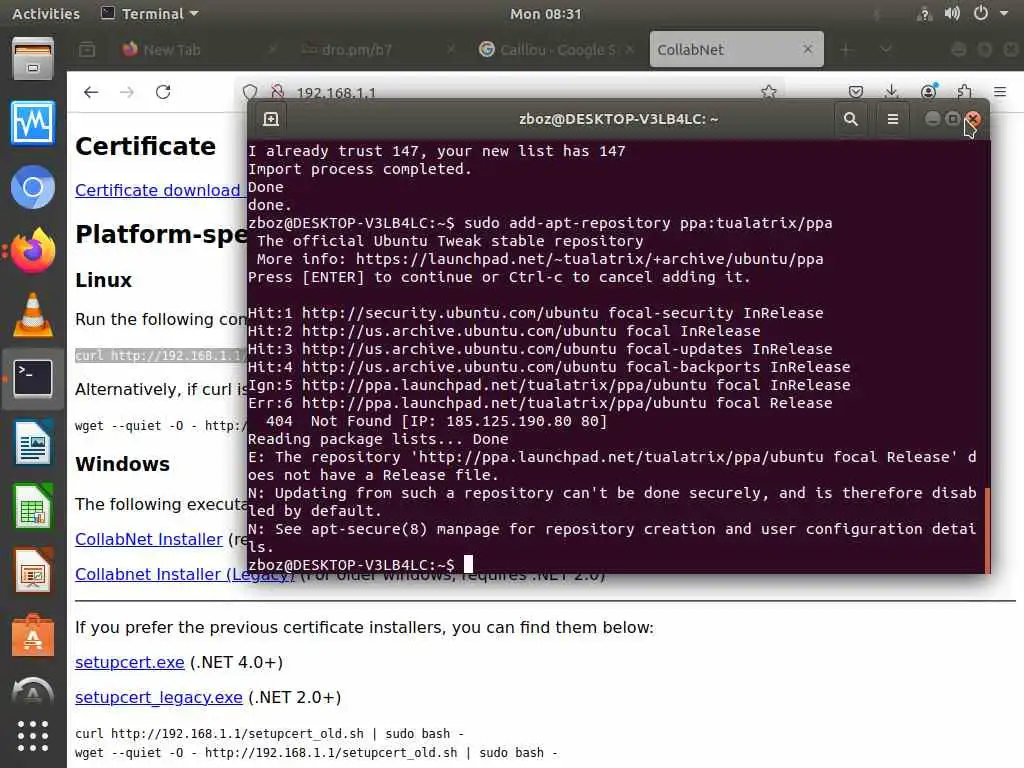Click the terminal scrollbar
The height and width of the screenshot is (768, 1024).
coord(987,530)
